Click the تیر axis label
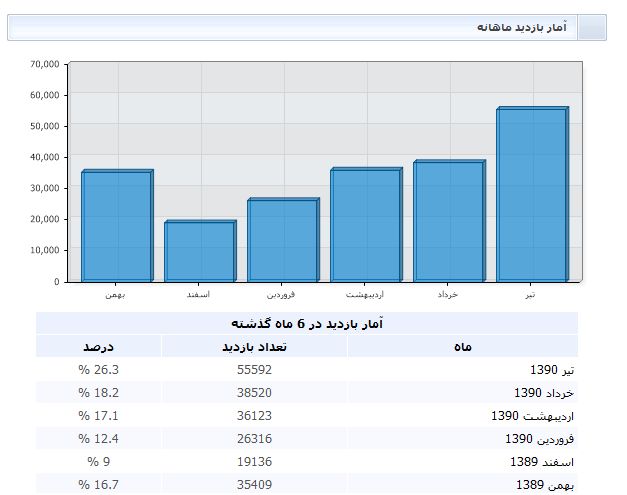Viewport: 627px width, 495px height. pos(530,295)
